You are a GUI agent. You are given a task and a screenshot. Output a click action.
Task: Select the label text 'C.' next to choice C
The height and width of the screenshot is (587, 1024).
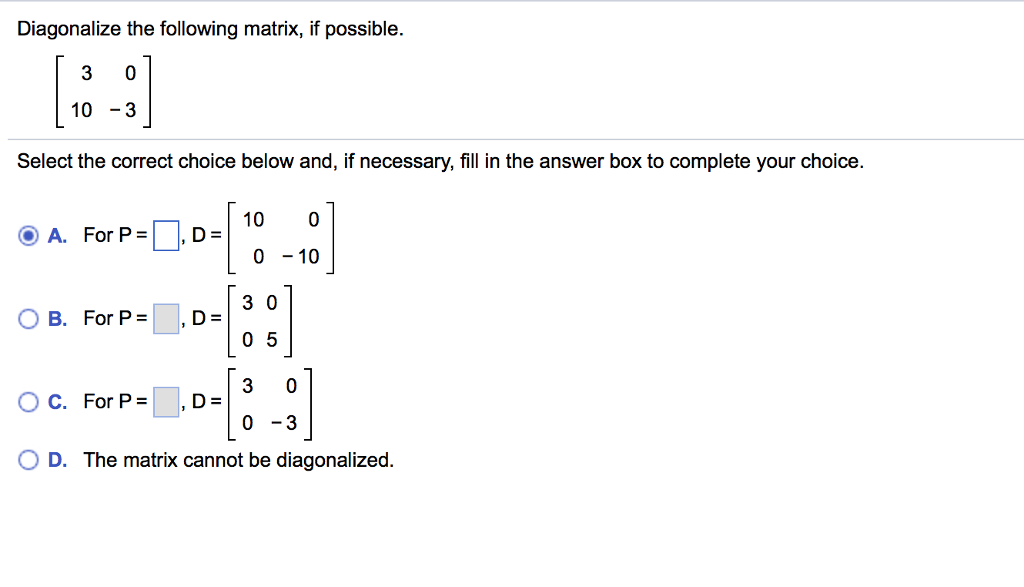pyautogui.click(x=55, y=401)
